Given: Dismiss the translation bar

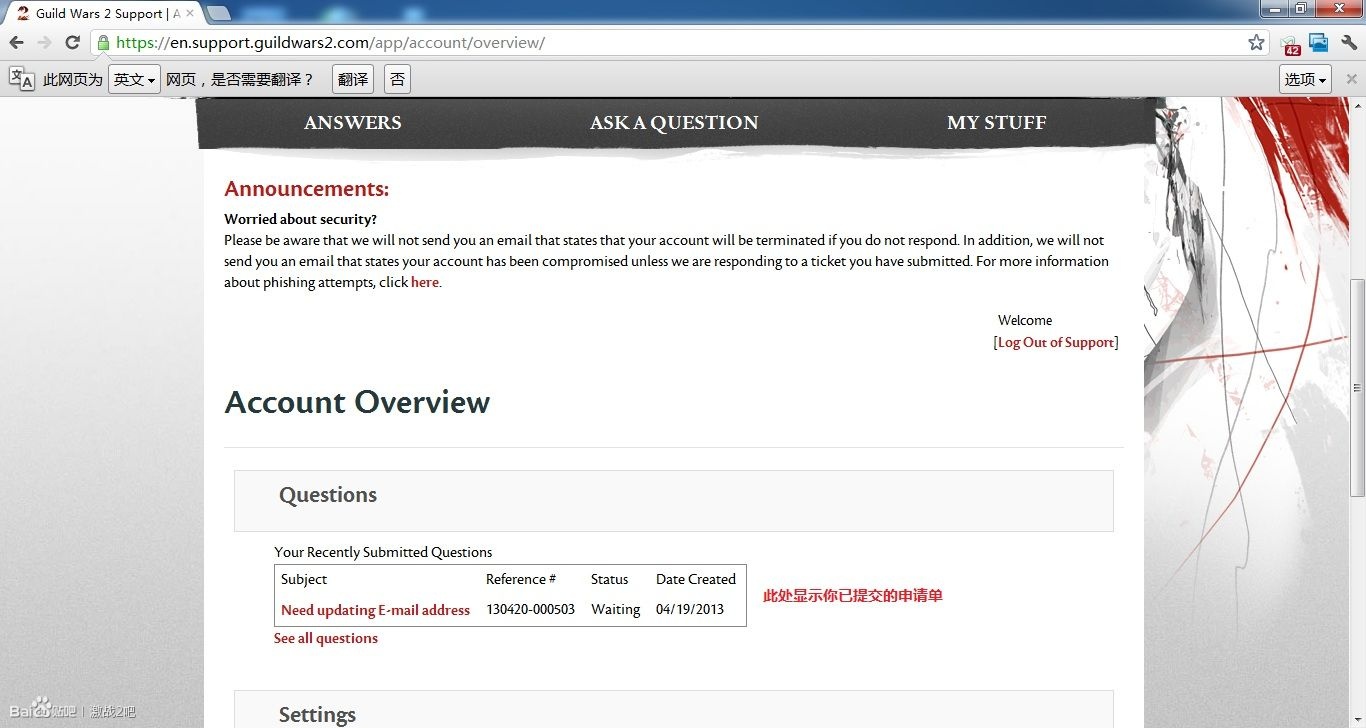Looking at the screenshot, I should 1351,79.
